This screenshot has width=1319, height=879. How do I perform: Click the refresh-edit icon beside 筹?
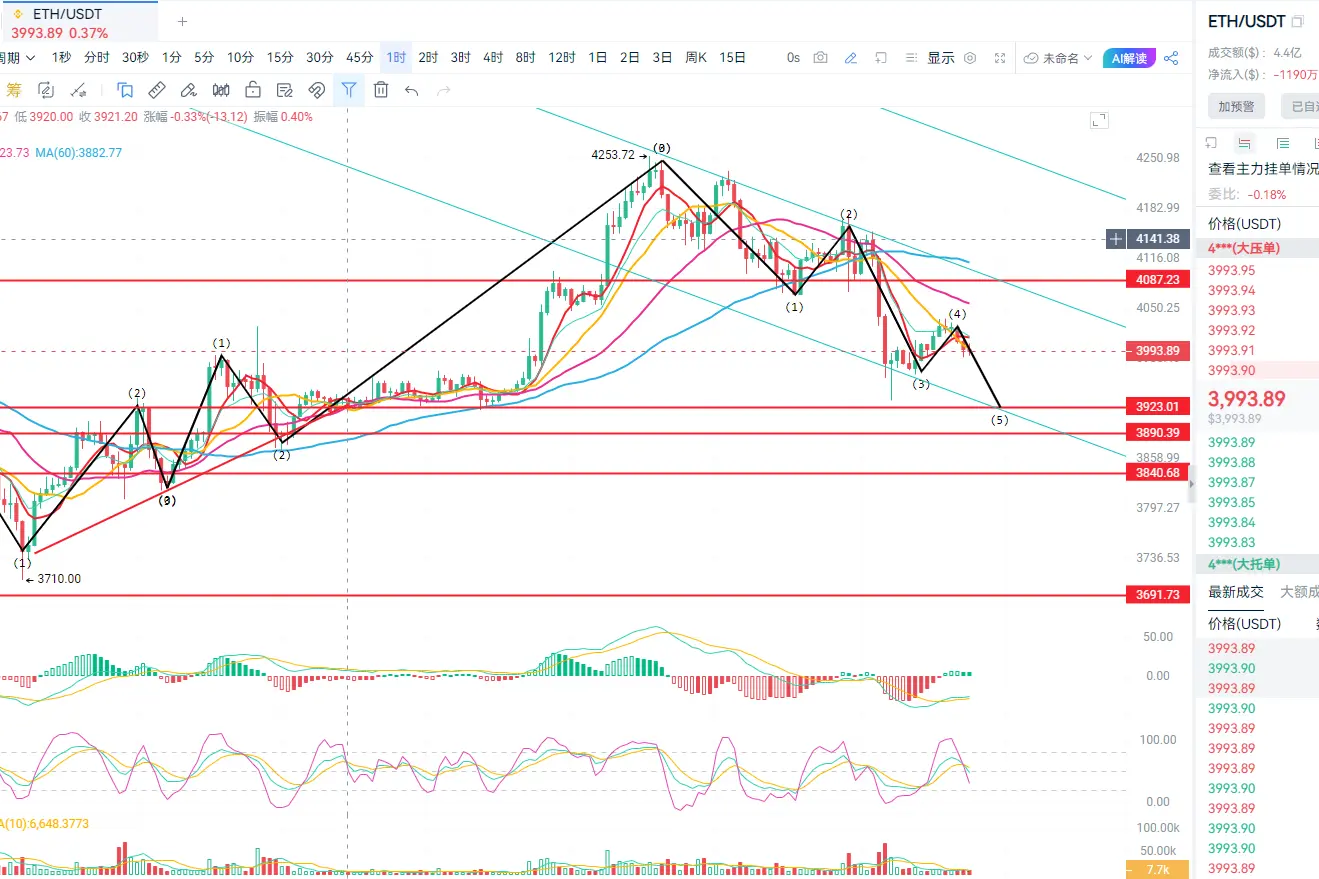(x=45, y=90)
